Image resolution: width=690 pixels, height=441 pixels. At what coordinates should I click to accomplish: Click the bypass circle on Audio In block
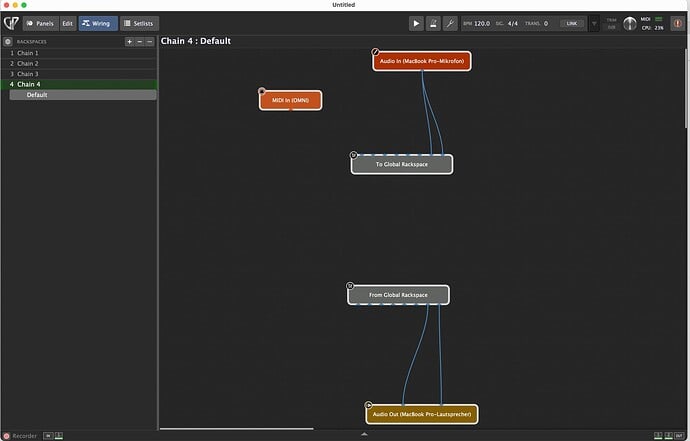coord(376,51)
